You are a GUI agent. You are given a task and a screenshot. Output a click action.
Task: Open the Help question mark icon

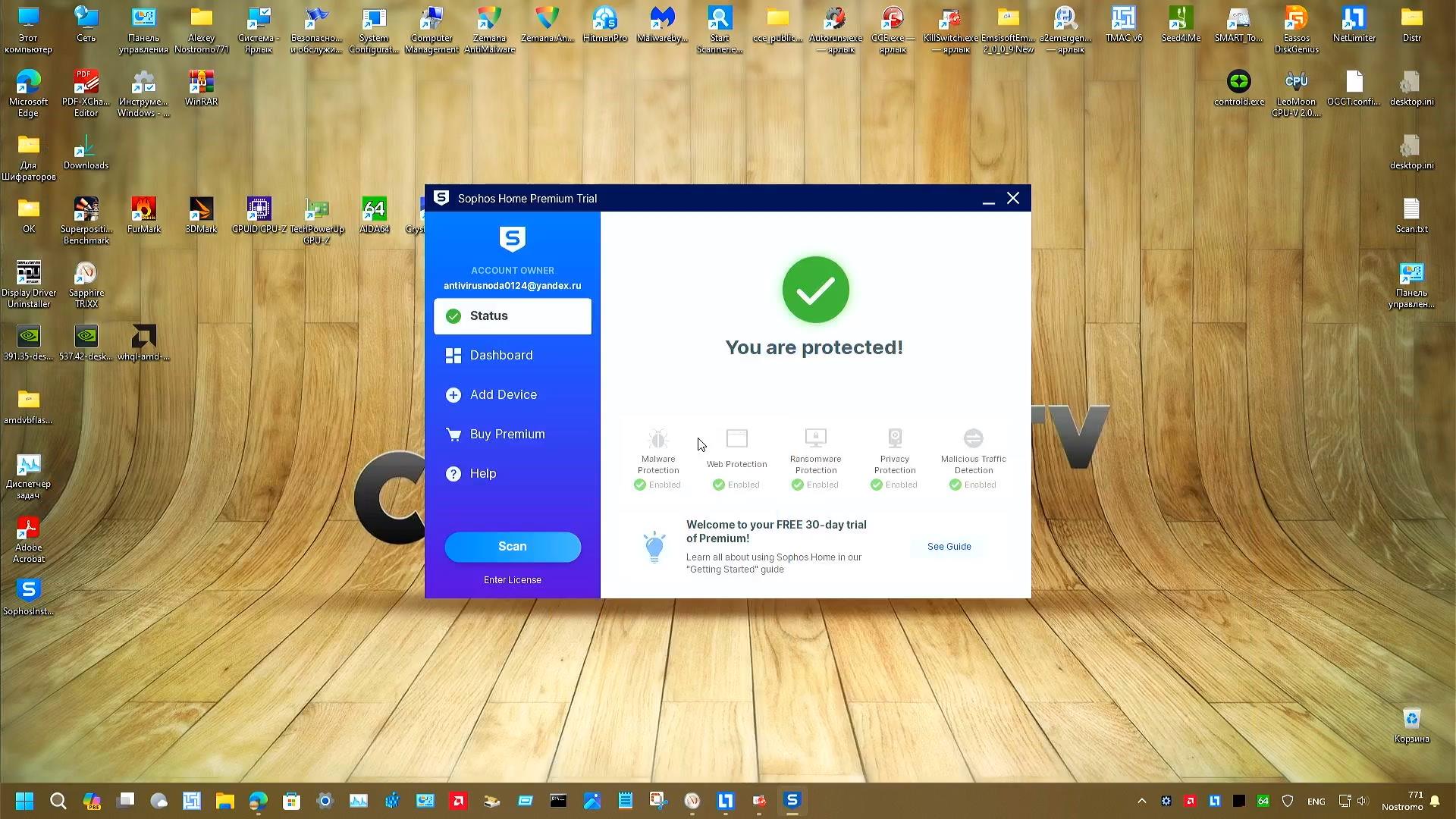(x=453, y=473)
